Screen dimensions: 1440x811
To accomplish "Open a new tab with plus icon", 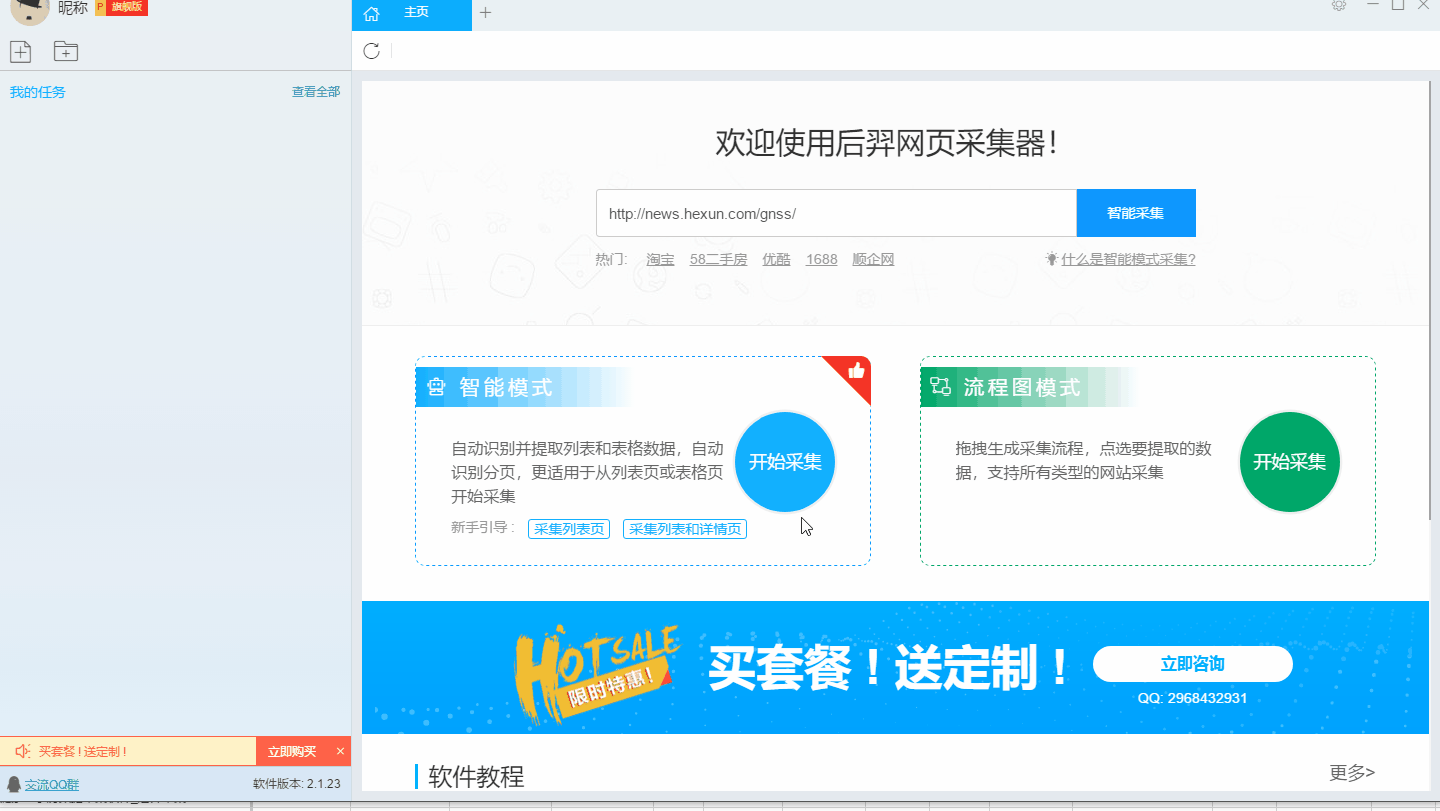I will 486,13.
